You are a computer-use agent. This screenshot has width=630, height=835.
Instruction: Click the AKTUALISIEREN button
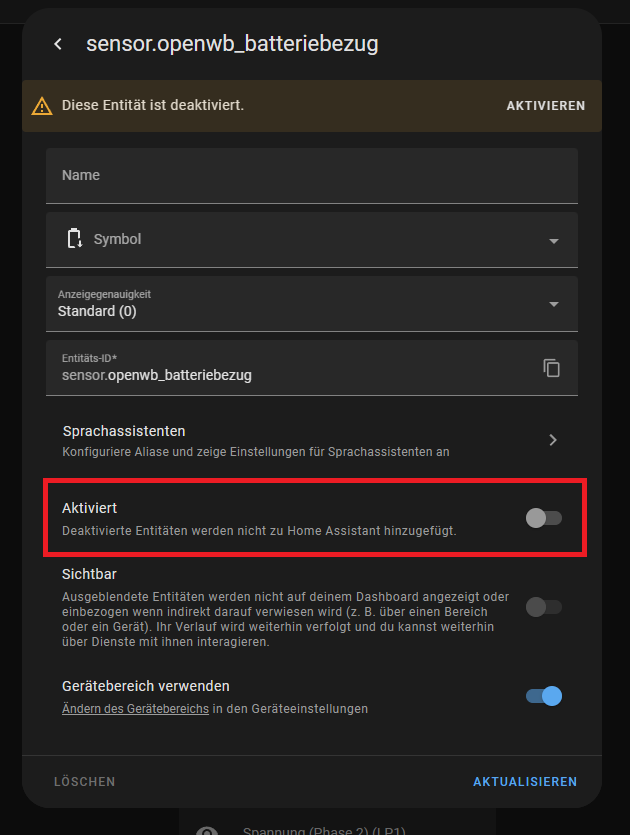click(525, 782)
